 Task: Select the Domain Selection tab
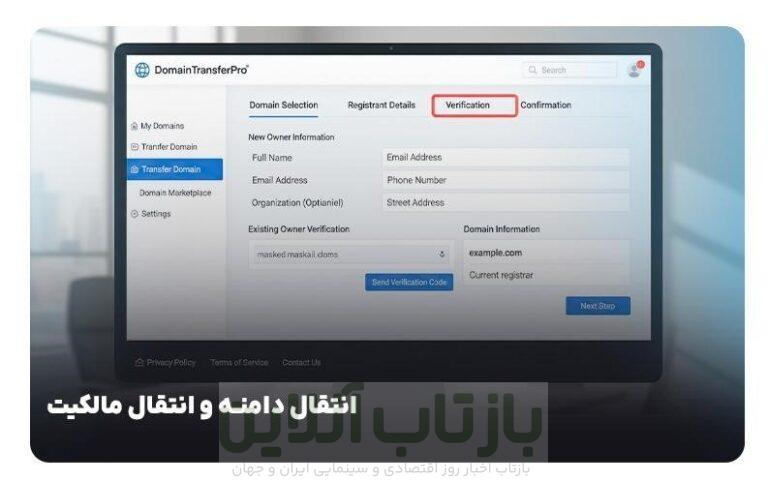click(x=284, y=105)
